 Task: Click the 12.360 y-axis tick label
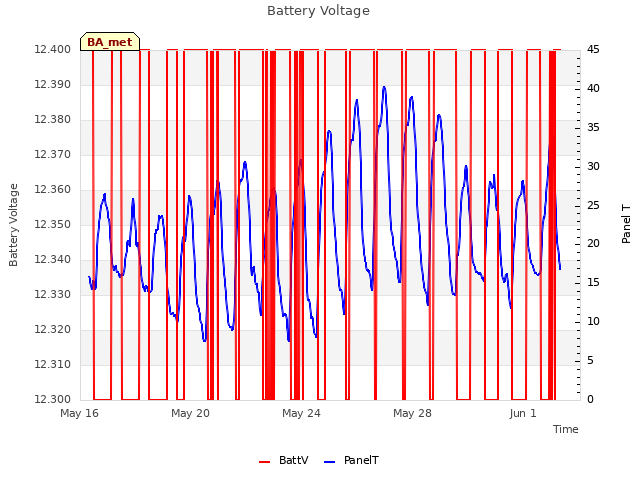click(x=53, y=189)
